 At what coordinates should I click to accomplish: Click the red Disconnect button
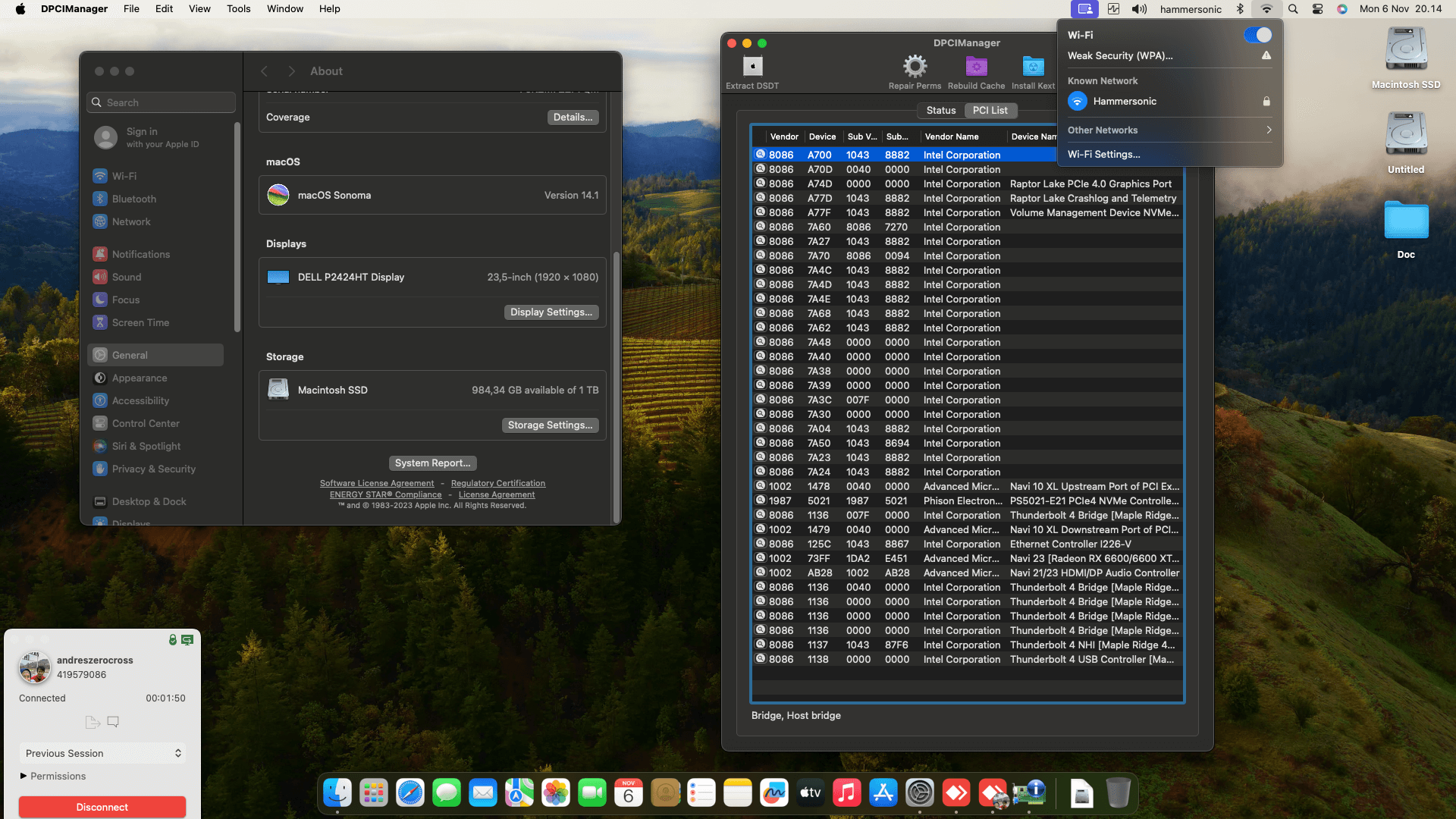point(102,807)
